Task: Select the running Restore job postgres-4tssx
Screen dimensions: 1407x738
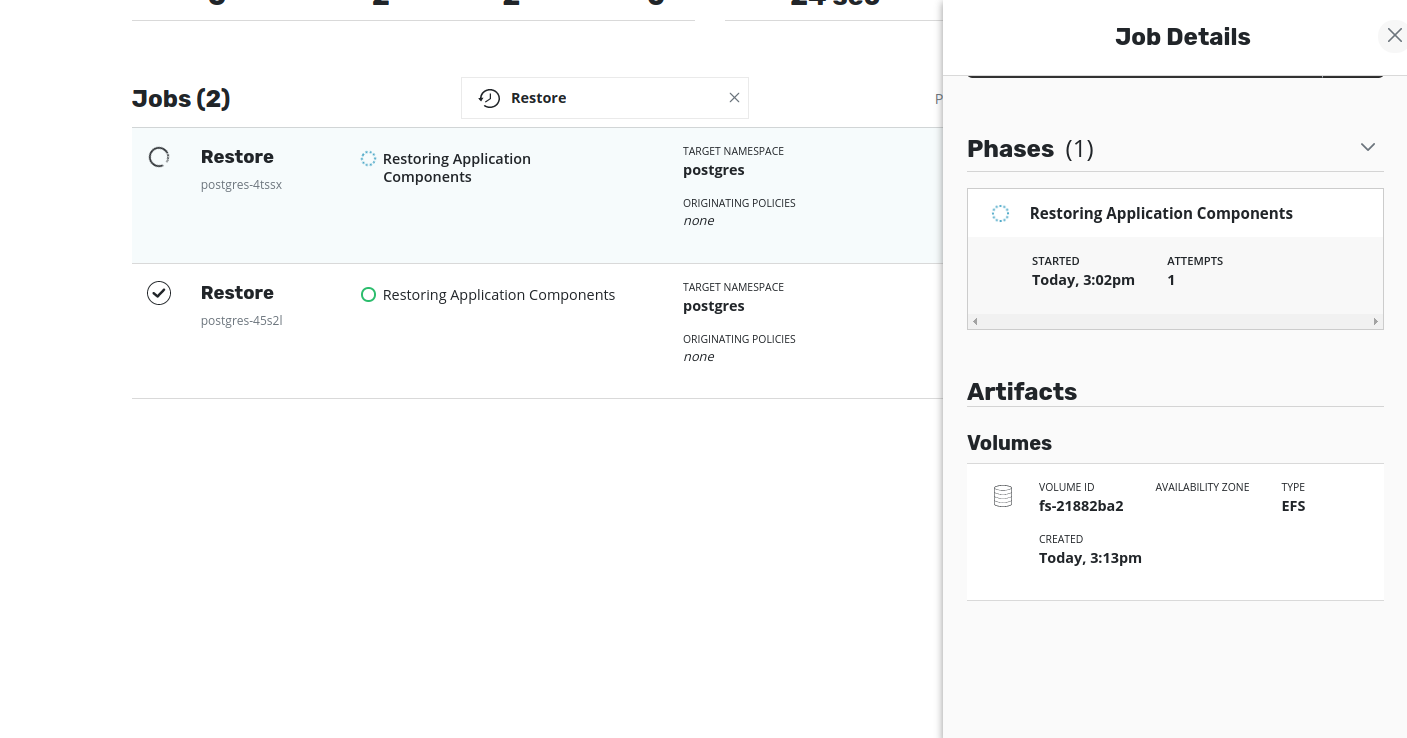Action: 237,157
